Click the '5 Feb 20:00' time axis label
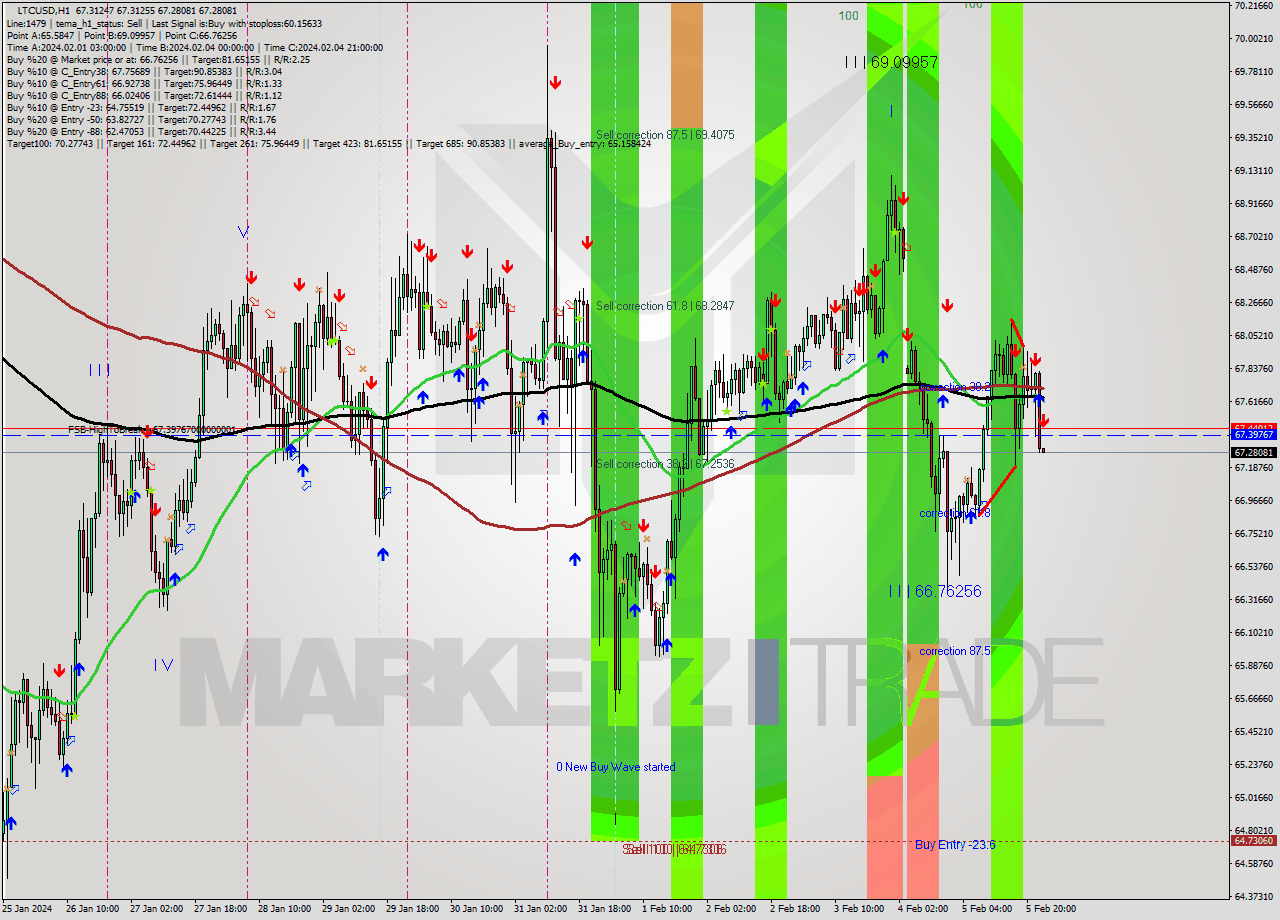 tap(1051, 909)
